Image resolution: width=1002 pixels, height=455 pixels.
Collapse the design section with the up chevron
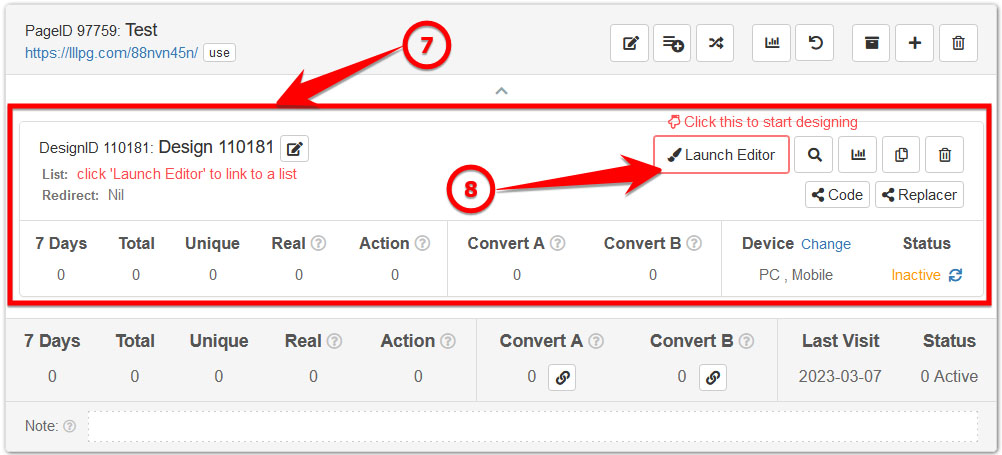click(x=502, y=91)
